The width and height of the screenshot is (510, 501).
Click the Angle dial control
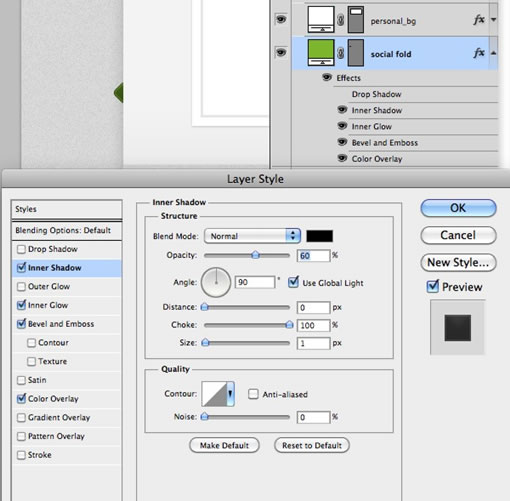[x=216, y=282]
